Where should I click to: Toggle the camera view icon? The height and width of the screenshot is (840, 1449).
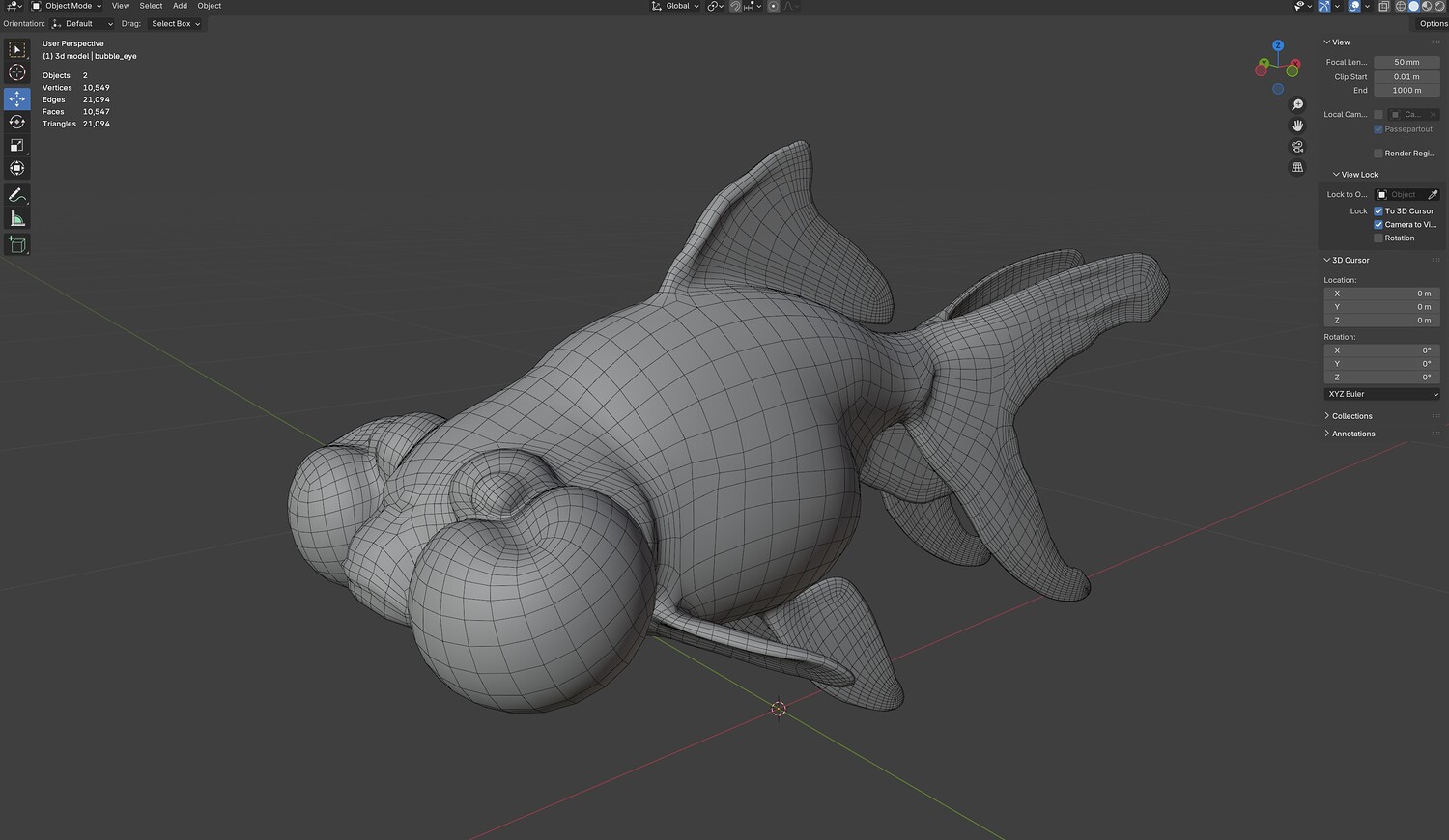1297,147
